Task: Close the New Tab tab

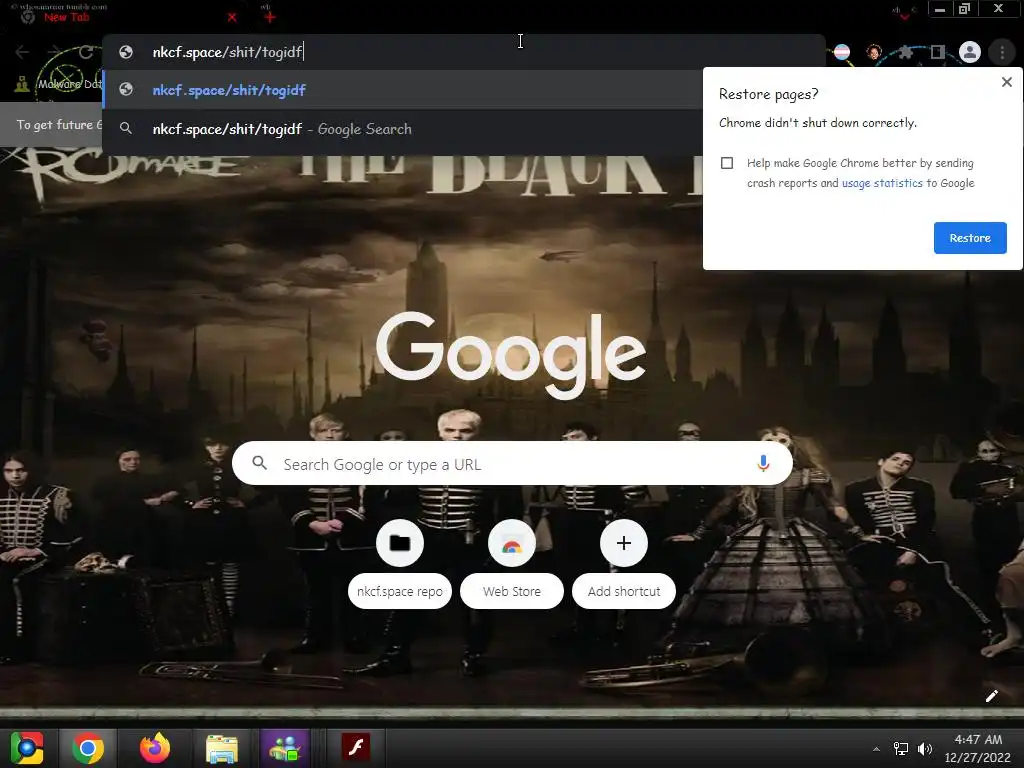Action: [x=232, y=18]
